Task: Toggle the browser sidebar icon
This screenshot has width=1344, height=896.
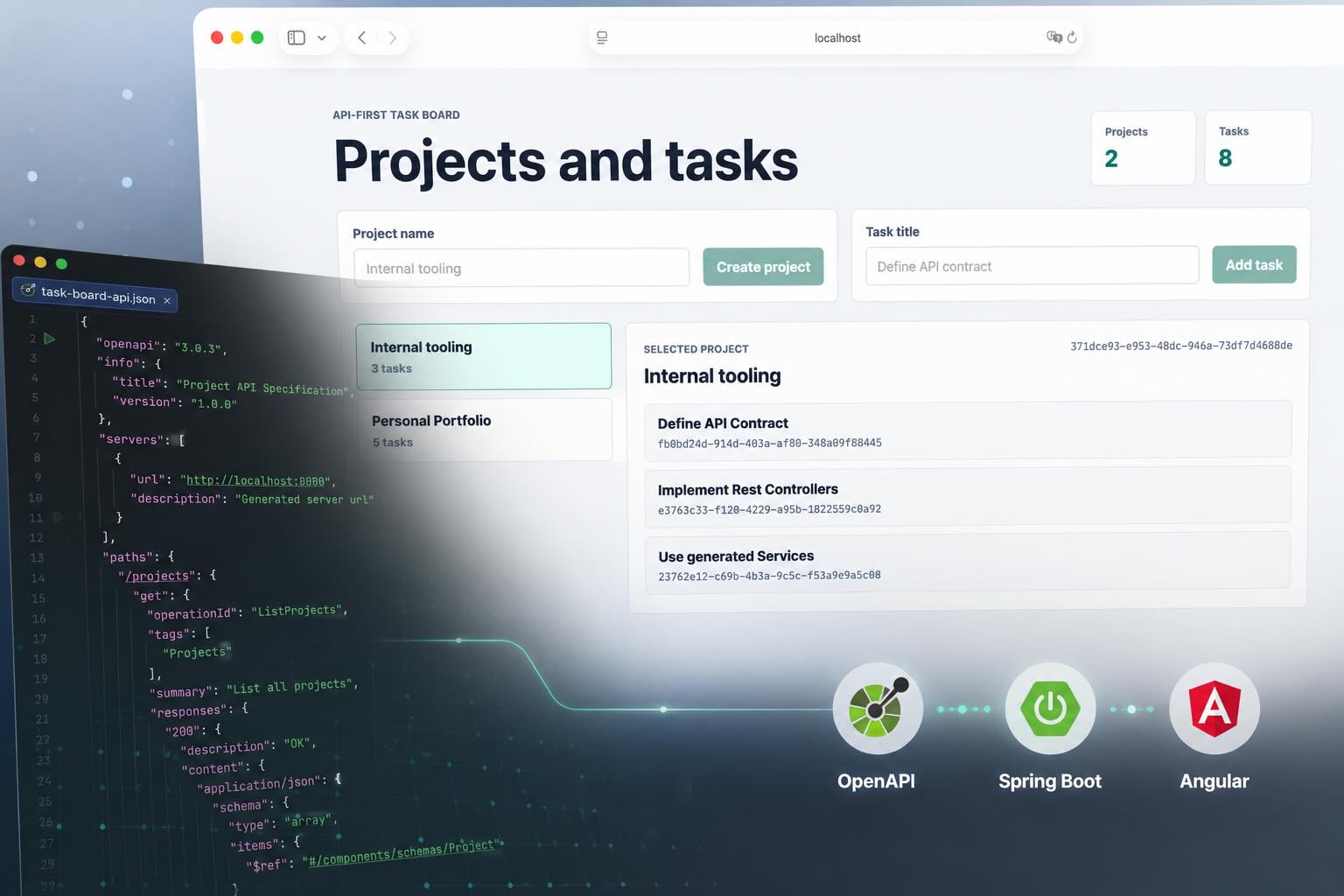Action: tap(297, 38)
